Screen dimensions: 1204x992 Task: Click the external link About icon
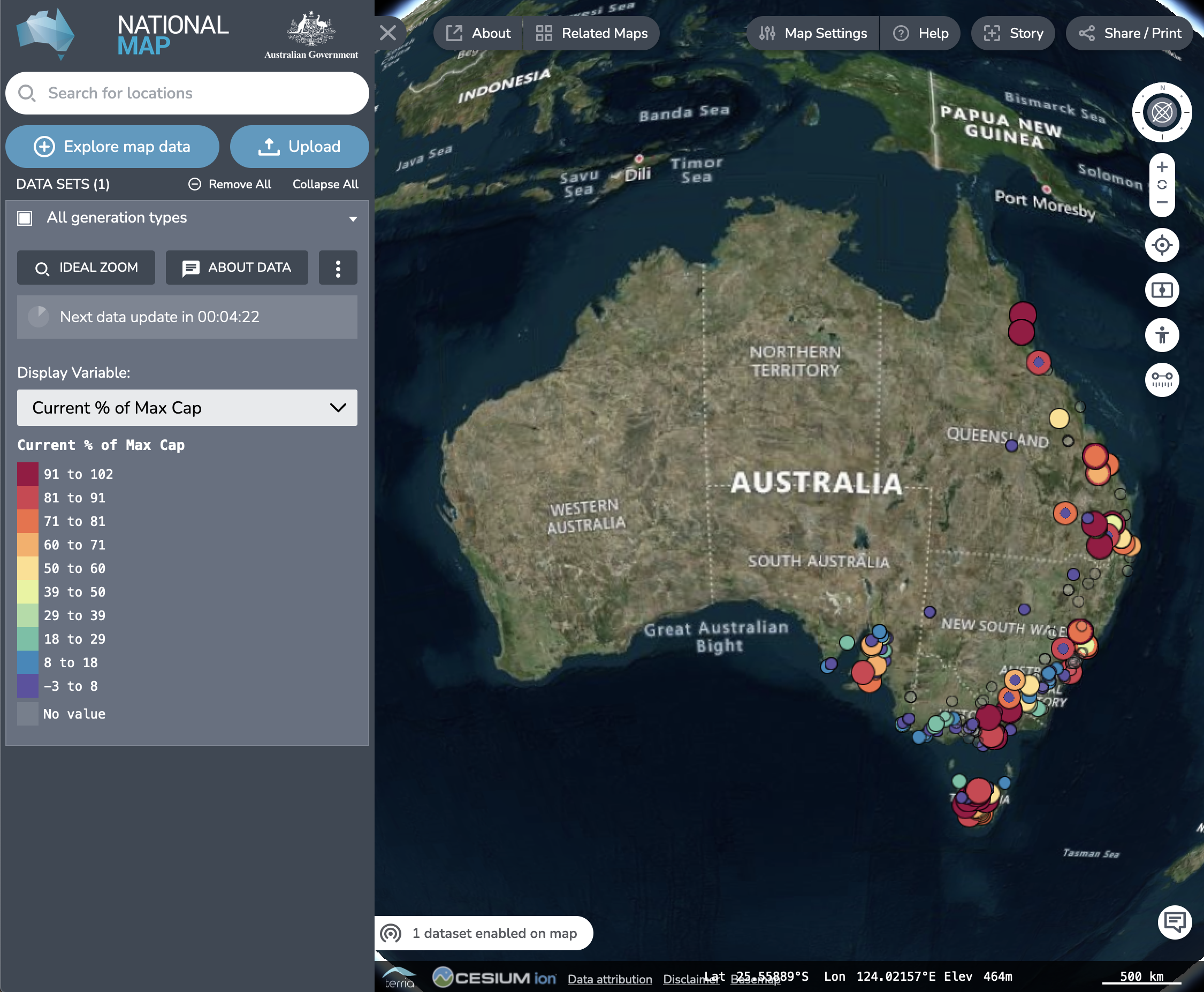coord(455,33)
